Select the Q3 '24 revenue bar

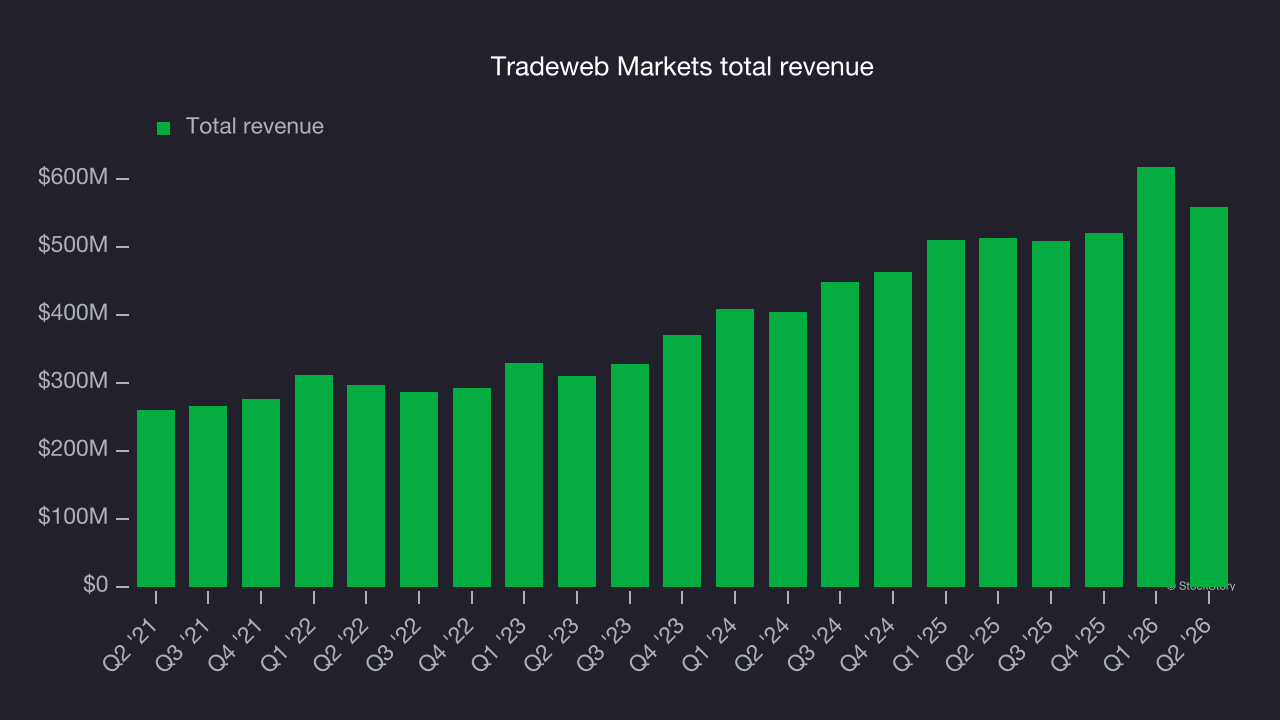click(x=840, y=434)
